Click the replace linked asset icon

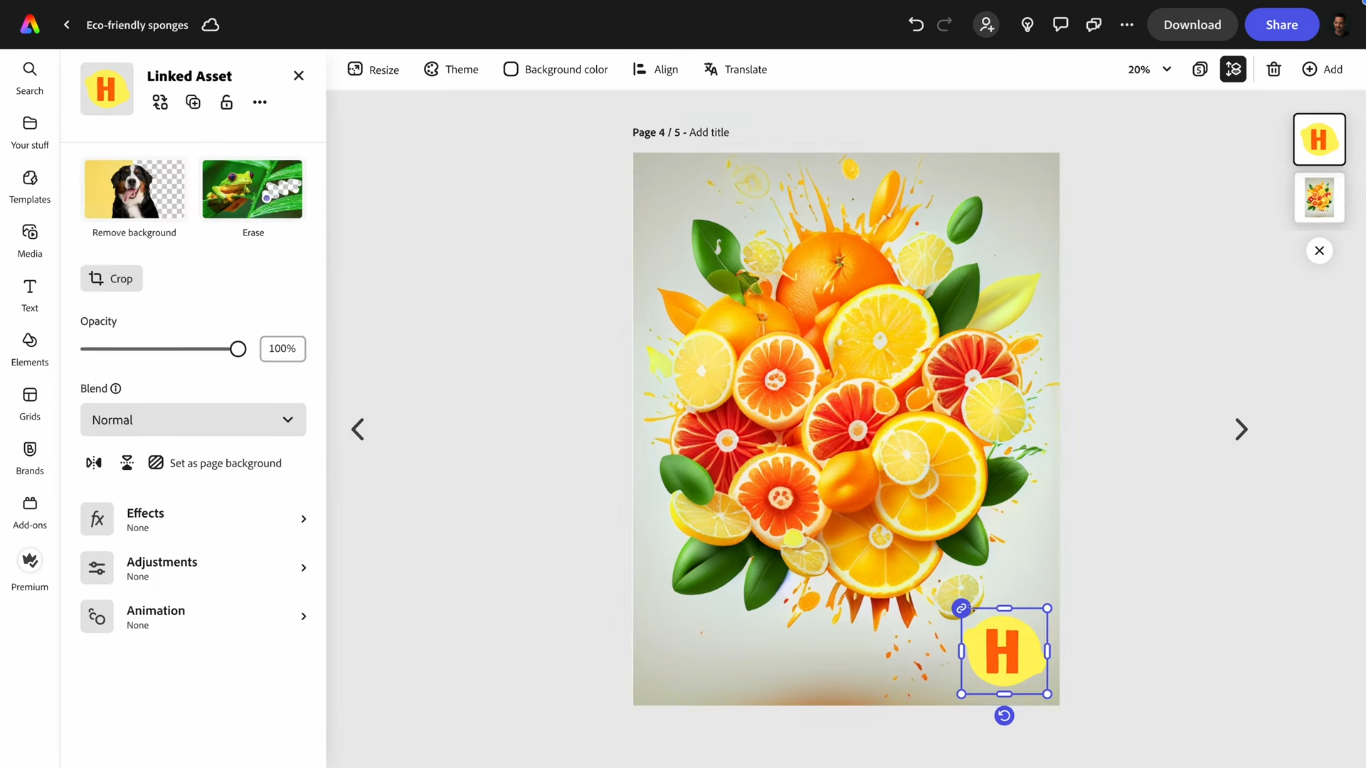pyautogui.click(x=160, y=102)
